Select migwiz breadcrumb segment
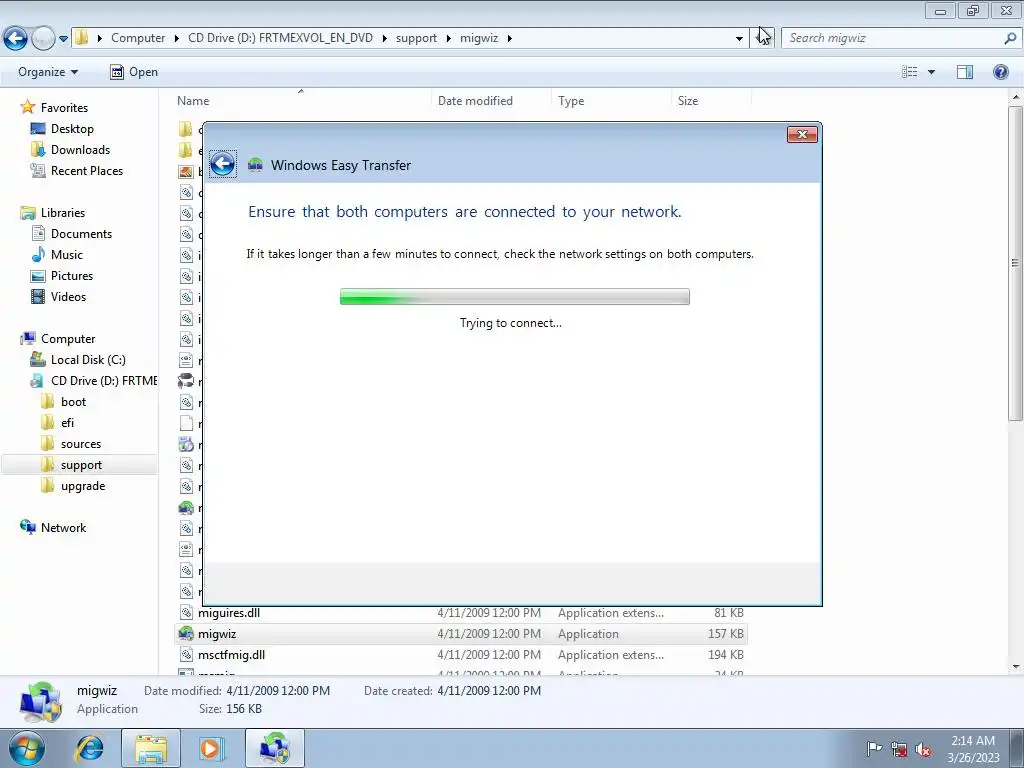 (479, 38)
